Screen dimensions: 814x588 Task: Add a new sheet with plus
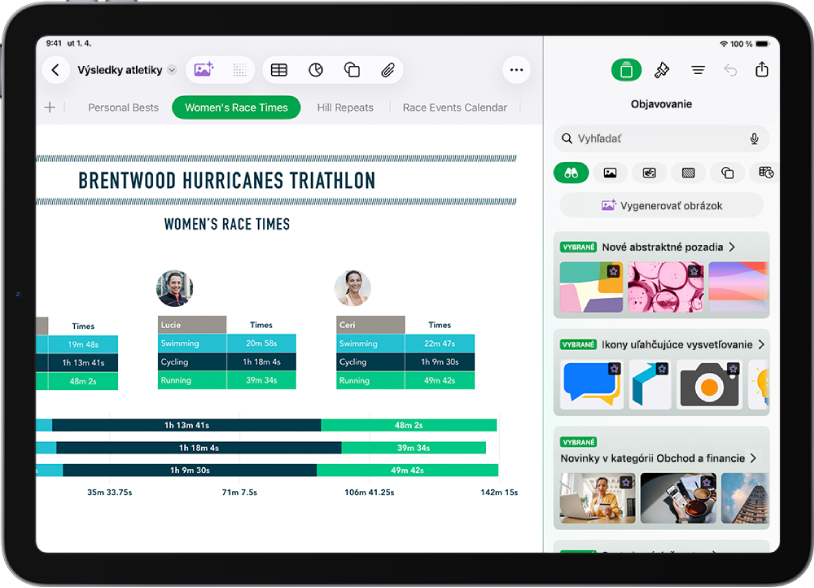point(50,107)
